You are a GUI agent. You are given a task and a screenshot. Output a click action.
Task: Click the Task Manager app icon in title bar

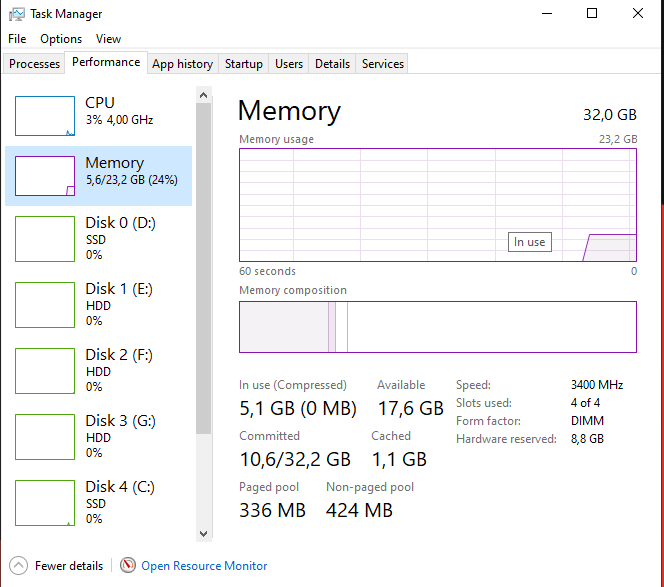click(17, 14)
